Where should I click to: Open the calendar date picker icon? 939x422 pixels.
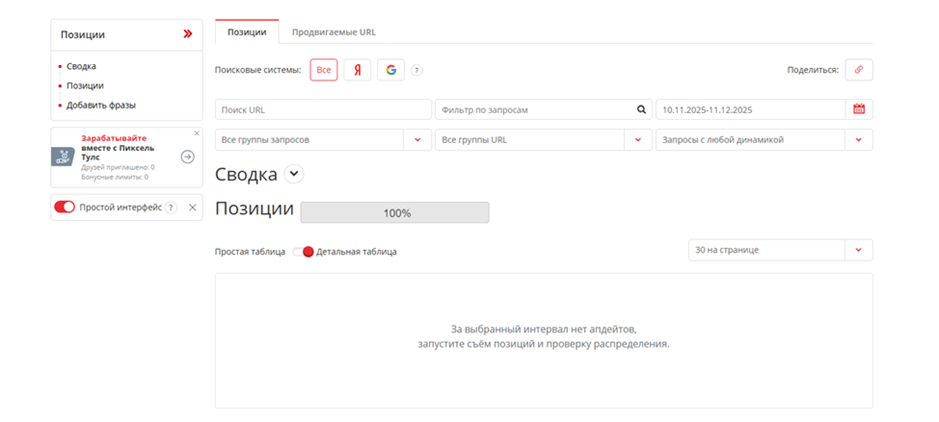pyautogui.click(x=858, y=109)
